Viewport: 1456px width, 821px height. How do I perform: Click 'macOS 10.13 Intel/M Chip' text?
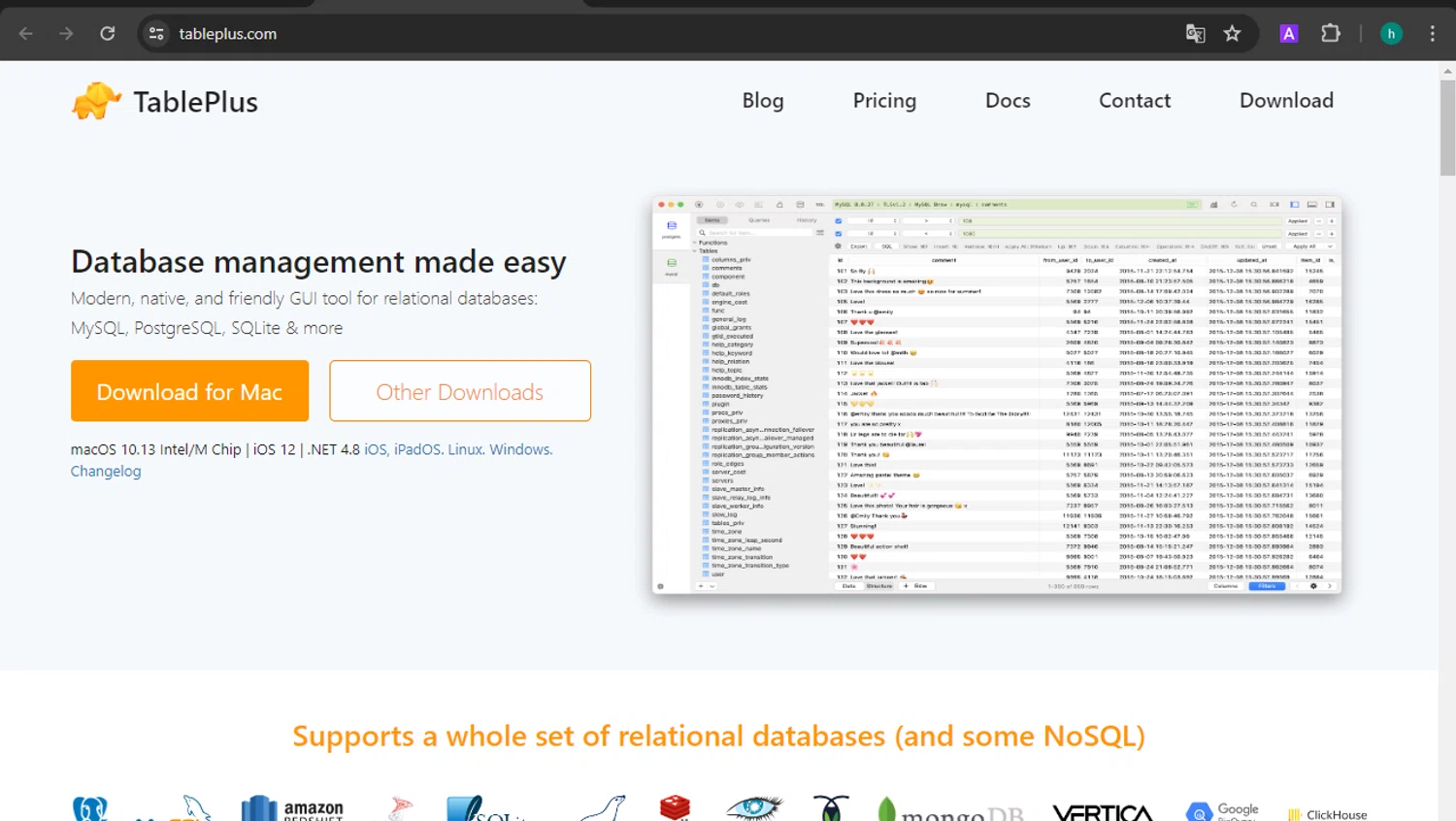pyautogui.click(x=155, y=449)
